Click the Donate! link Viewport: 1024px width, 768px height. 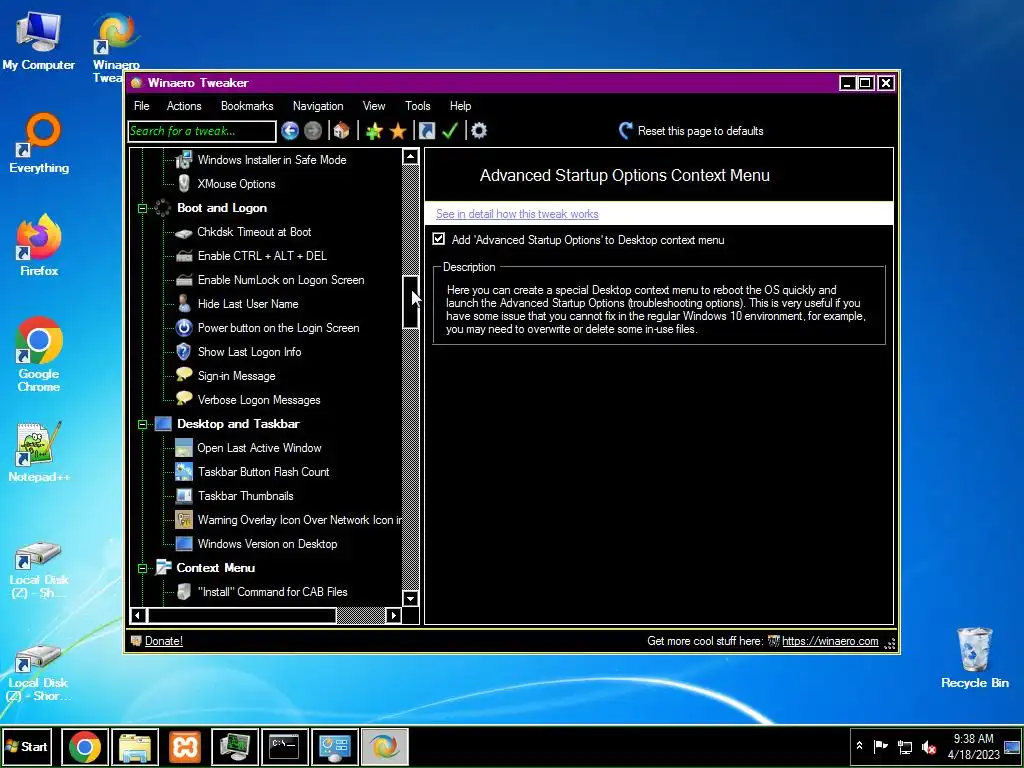click(x=164, y=641)
